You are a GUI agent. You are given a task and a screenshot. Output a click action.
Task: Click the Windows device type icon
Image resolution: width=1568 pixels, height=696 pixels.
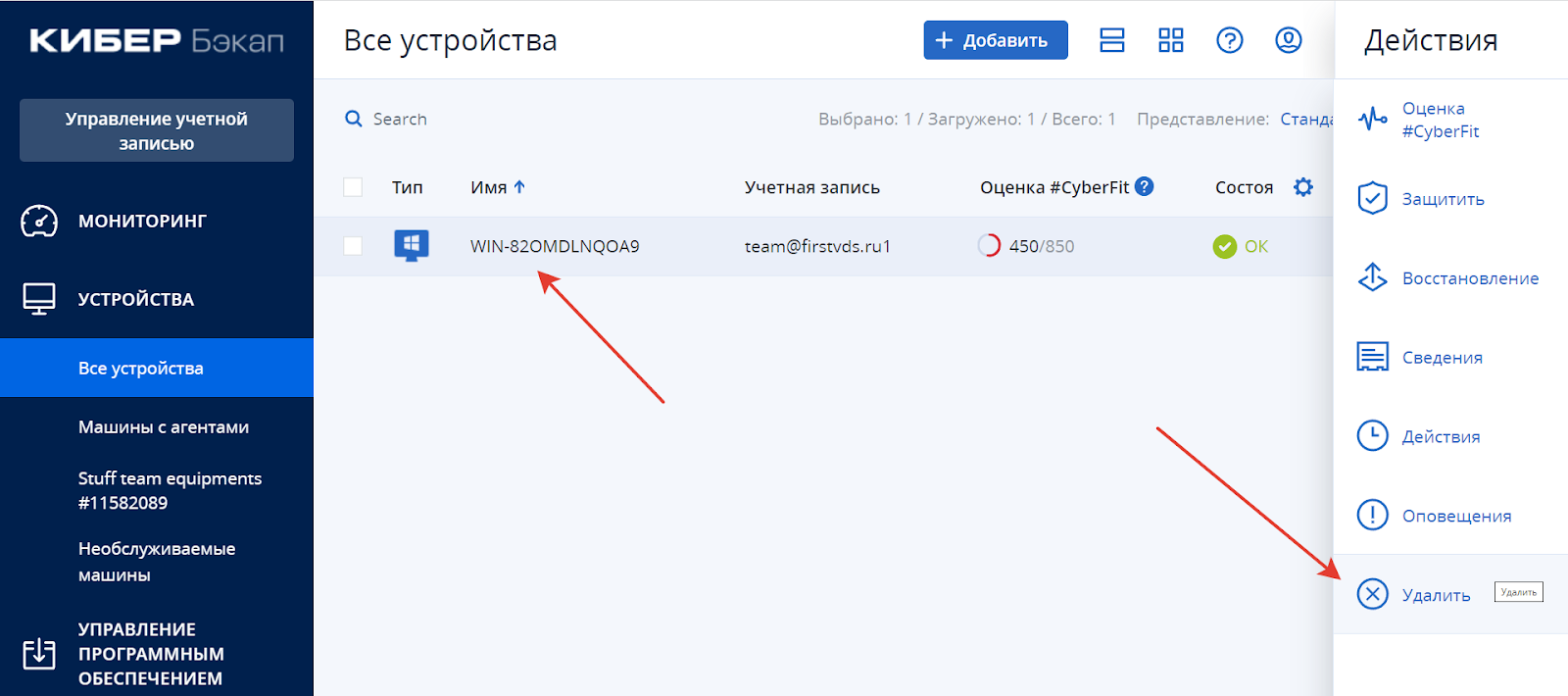coord(411,245)
